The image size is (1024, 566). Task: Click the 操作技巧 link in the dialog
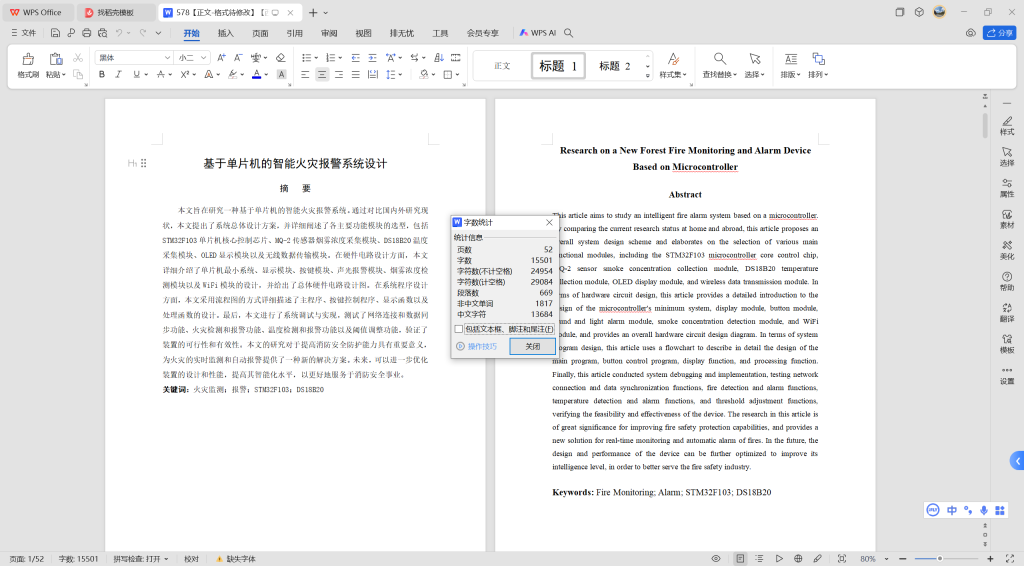(x=481, y=346)
